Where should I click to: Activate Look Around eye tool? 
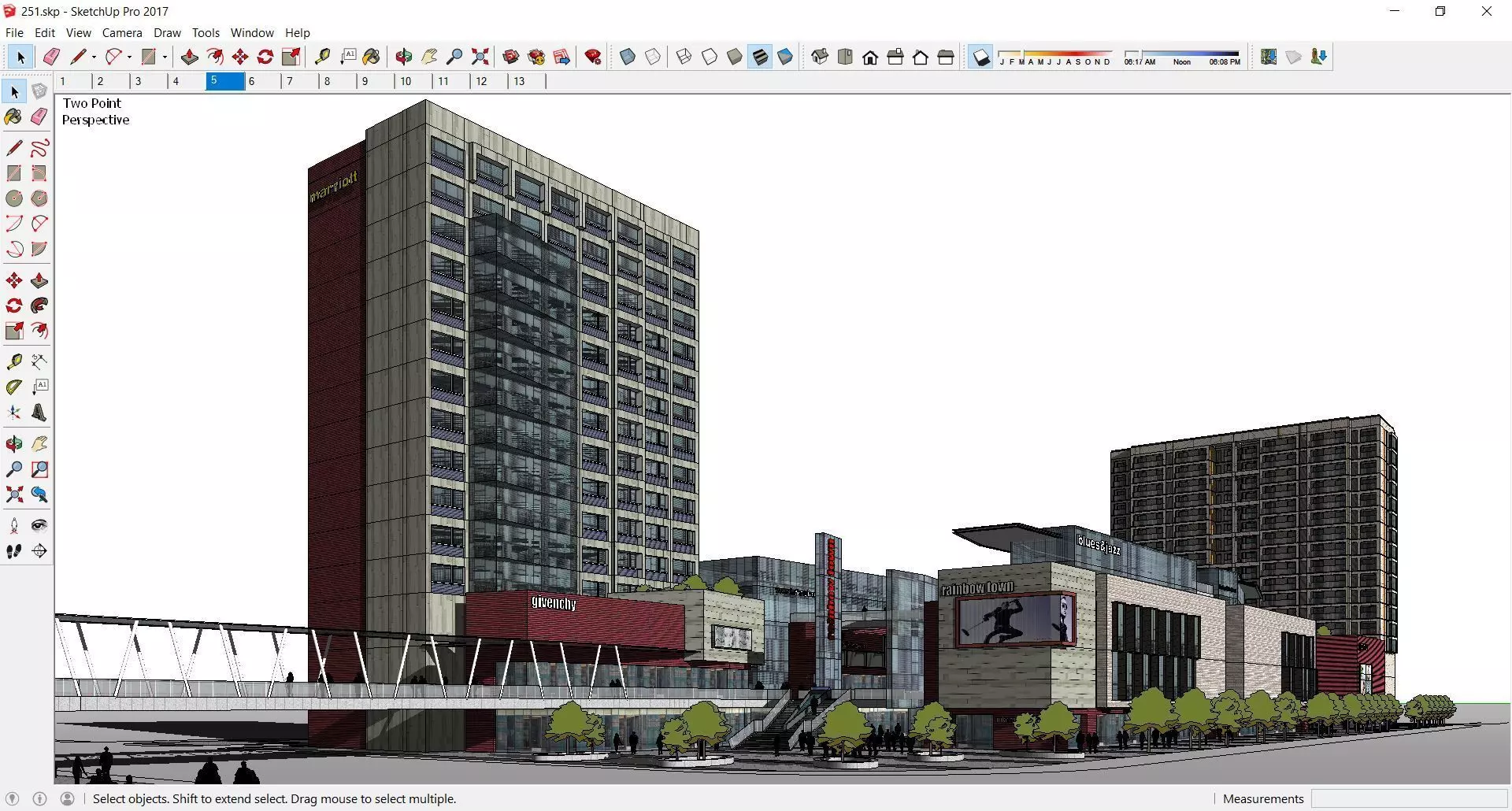[39, 526]
